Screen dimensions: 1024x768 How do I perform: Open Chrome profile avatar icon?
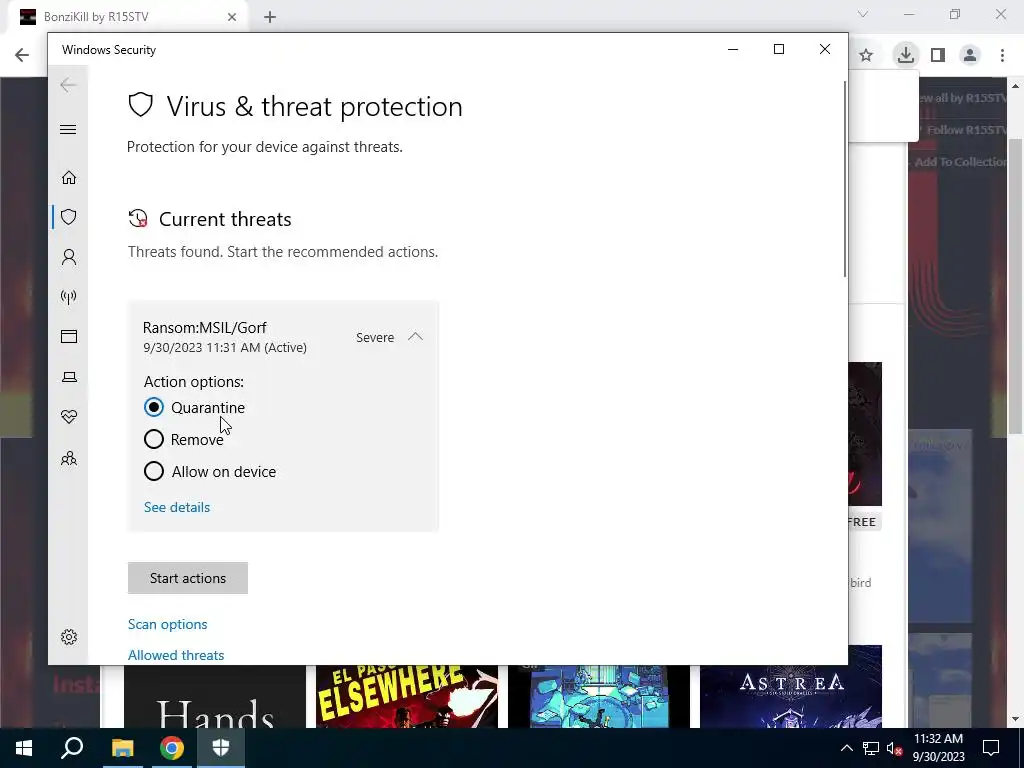(970, 56)
